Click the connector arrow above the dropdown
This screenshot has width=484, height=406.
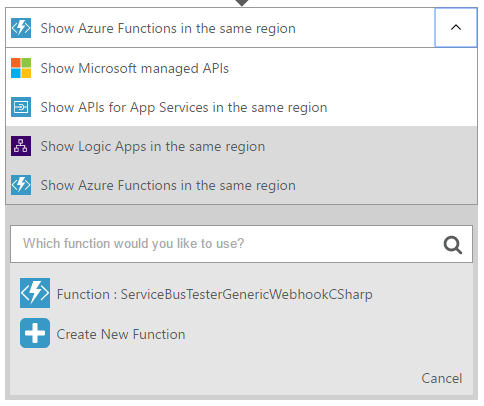pos(242,3)
